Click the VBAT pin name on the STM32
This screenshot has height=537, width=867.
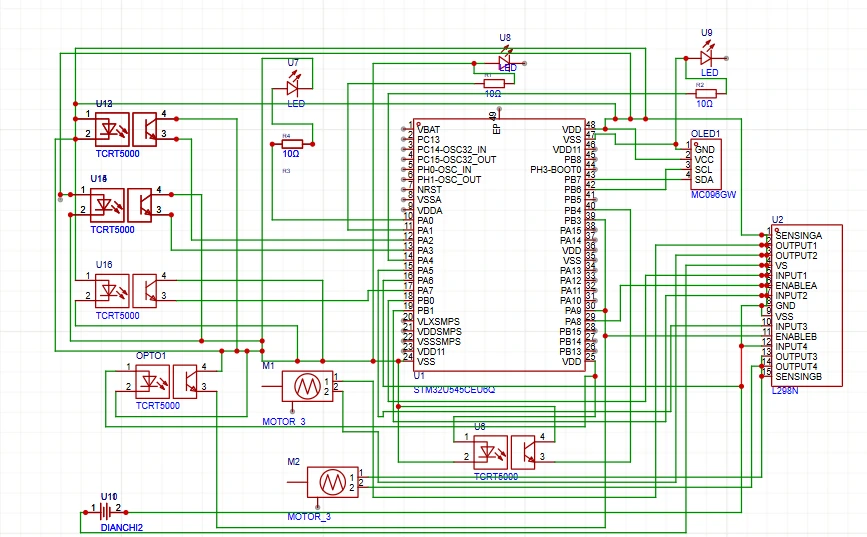click(x=429, y=129)
